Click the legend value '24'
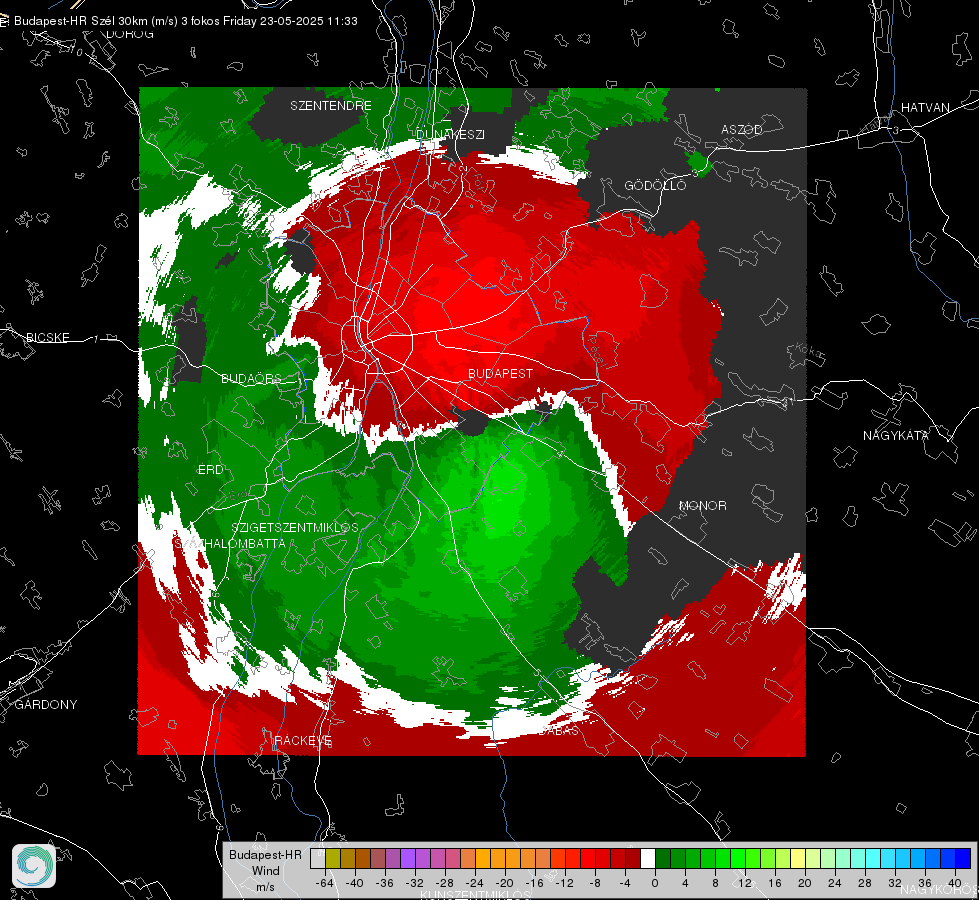This screenshot has height=900, width=979. point(835,883)
